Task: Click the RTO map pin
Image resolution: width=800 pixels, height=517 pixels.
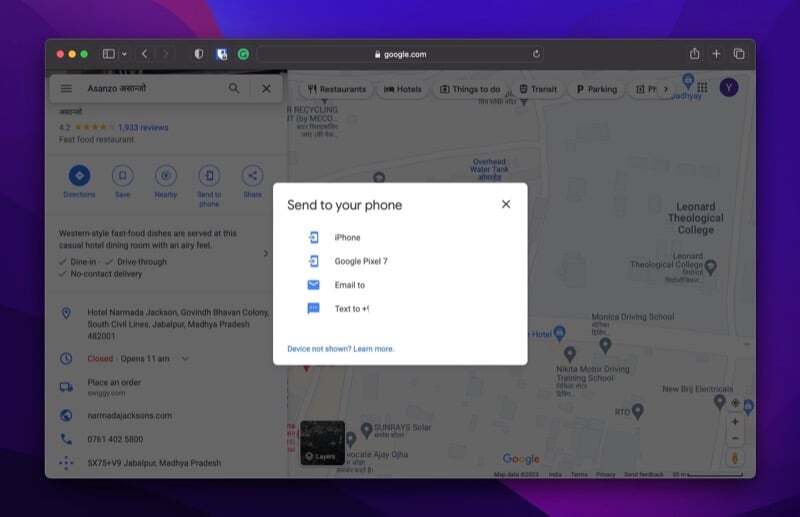Action: pyautogui.click(x=637, y=411)
